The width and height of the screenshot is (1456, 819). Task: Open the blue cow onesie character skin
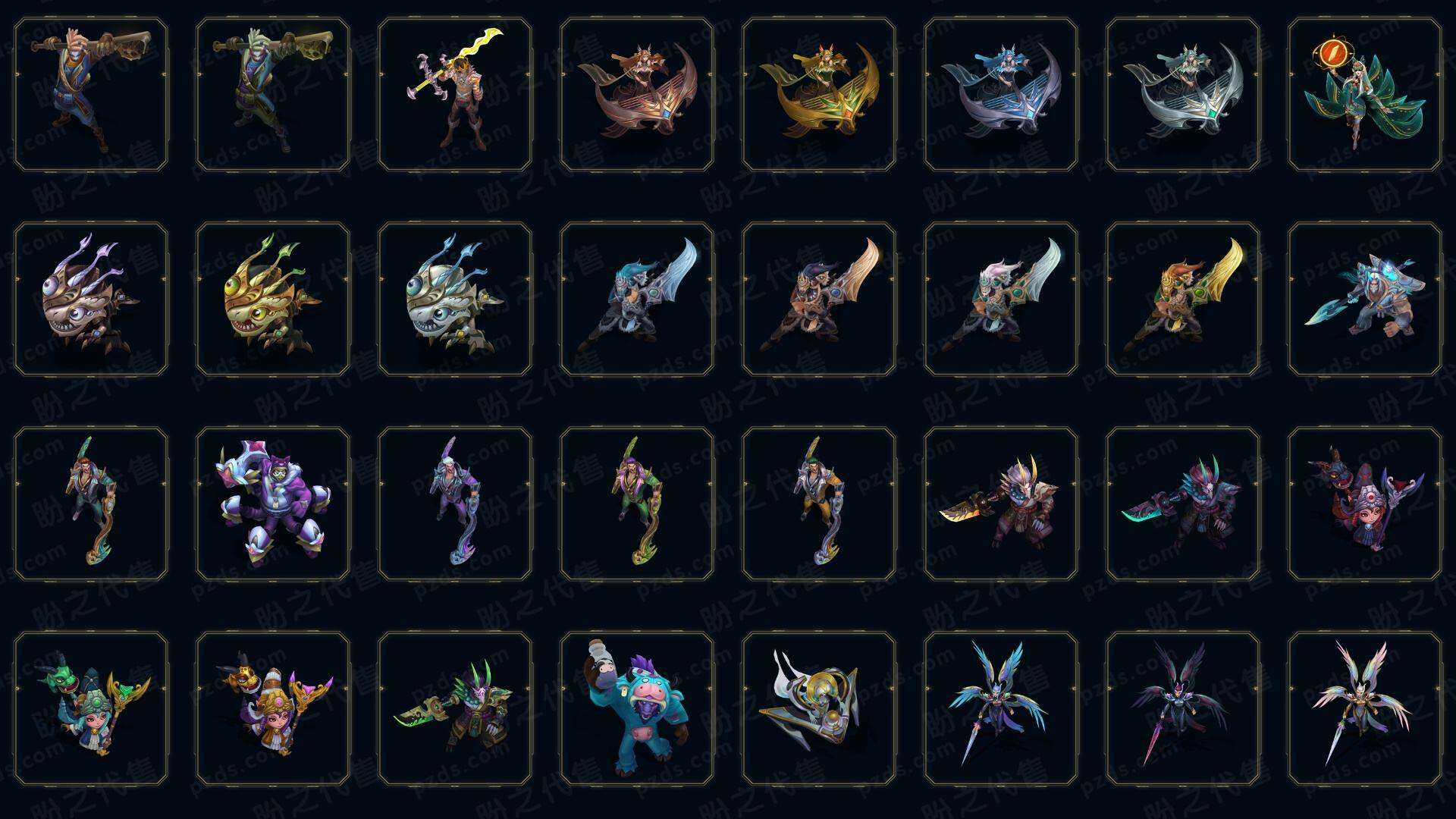(x=637, y=708)
